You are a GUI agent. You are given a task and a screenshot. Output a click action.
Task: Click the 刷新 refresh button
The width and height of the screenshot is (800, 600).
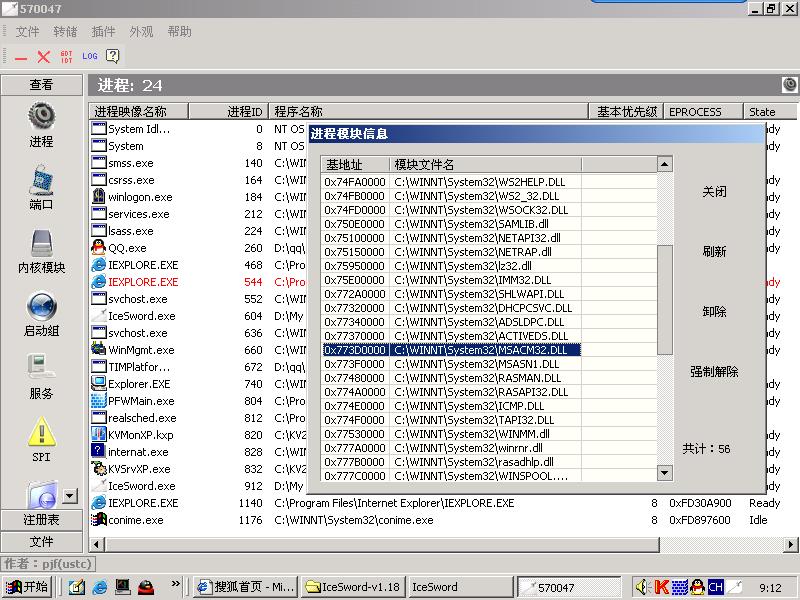714,252
